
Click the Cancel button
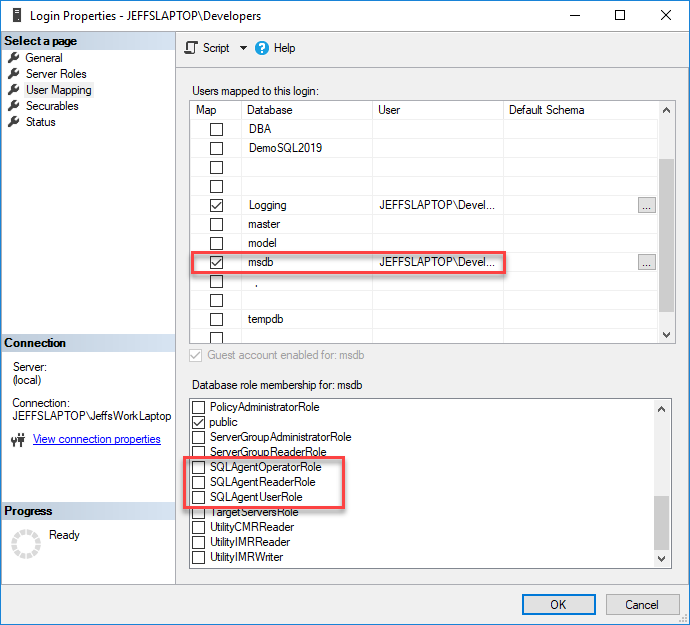642,604
